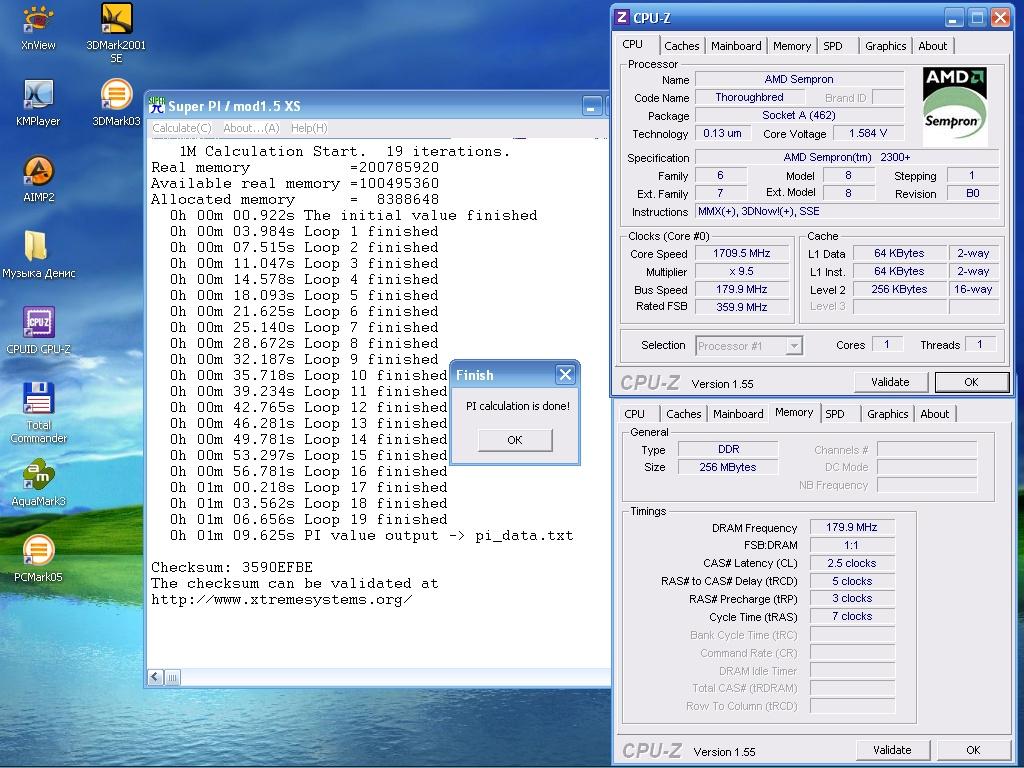Switch to the CPU tab in lower CPU-Z
The image size is (1024, 768).
point(634,414)
